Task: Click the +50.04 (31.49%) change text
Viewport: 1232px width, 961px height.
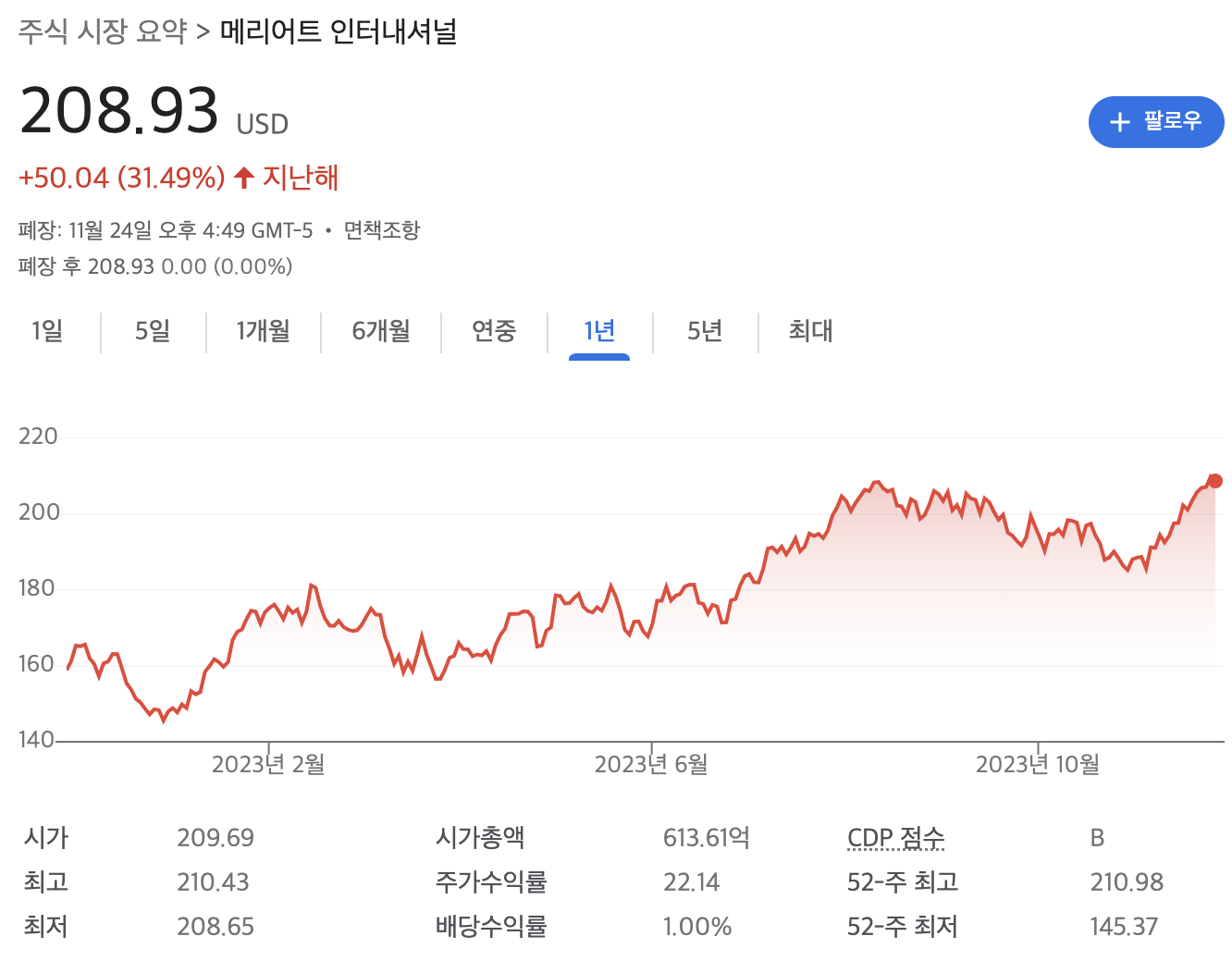Action: click(121, 178)
